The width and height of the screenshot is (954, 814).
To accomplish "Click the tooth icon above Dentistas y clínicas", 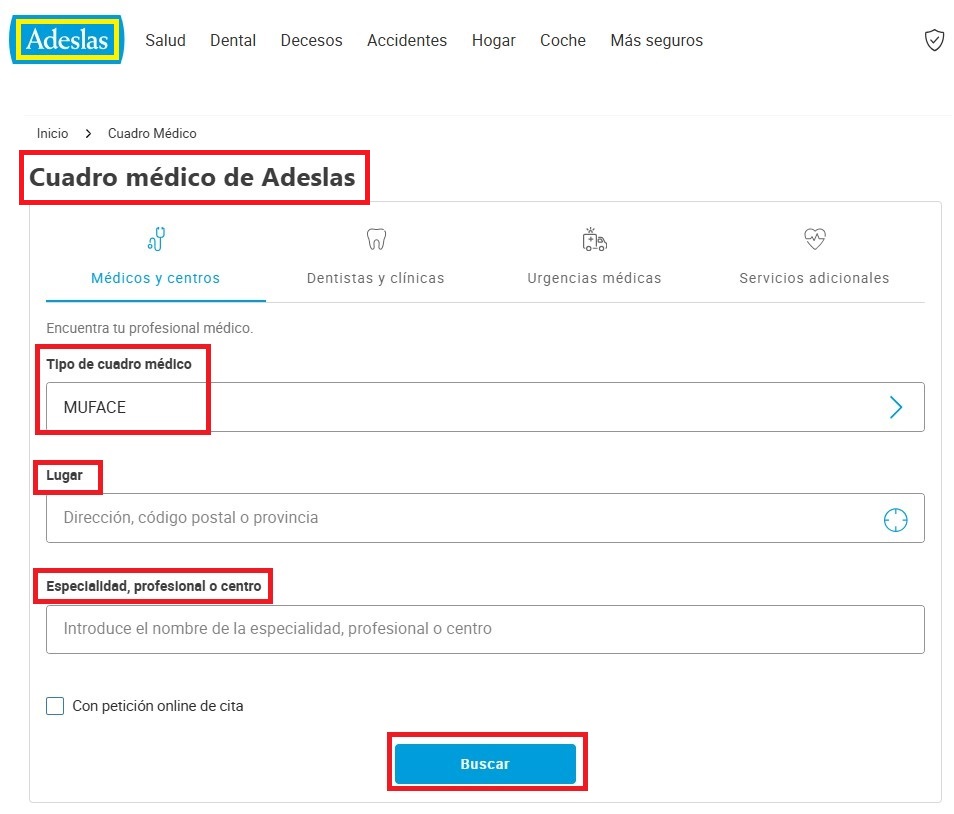I will point(375,239).
